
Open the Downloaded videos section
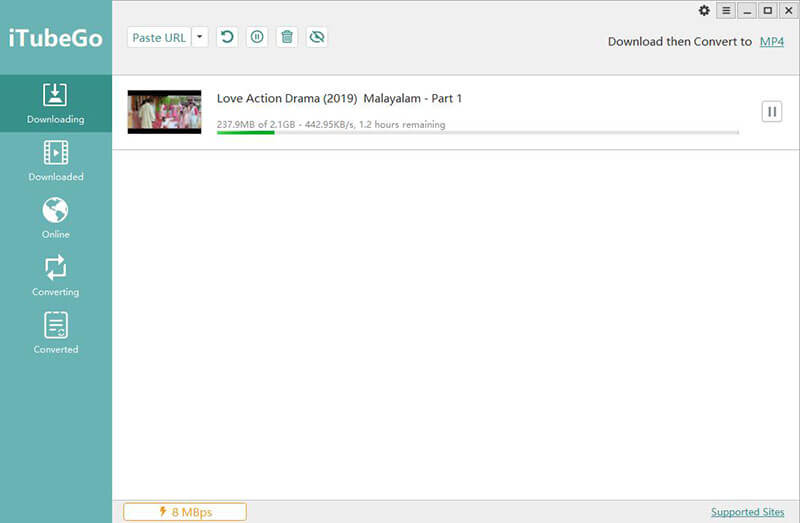tap(56, 161)
